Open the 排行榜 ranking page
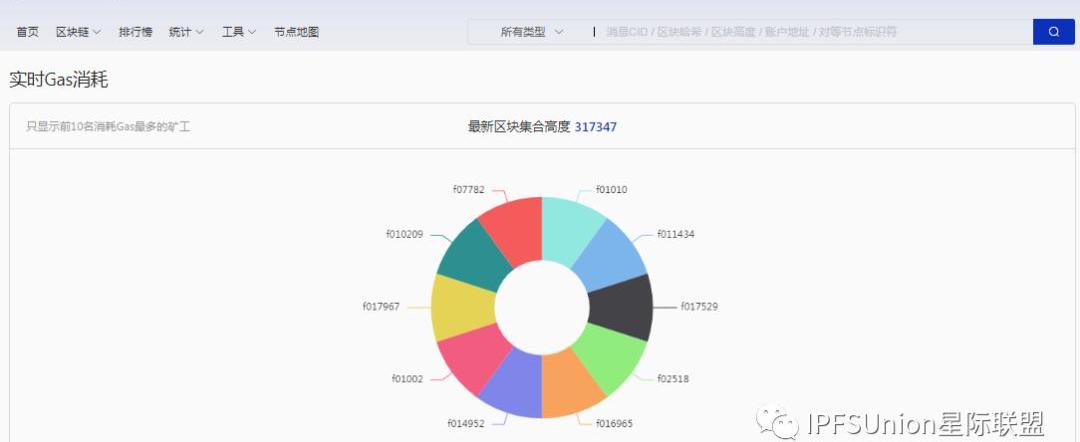Screen dimensions: 1080x442 pyautogui.click(x=135, y=32)
